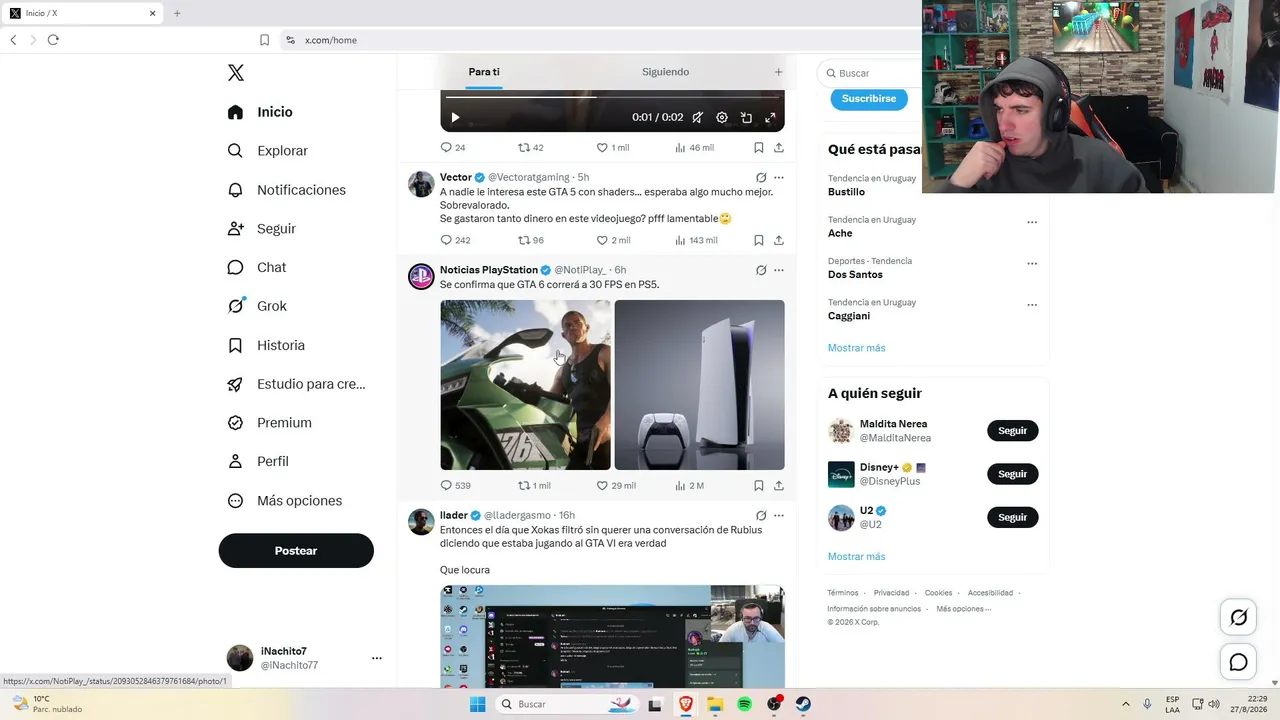This screenshot has height=720, width=1280.
Task: Show more trends under Qué está pasando
Action: click(857, 348)
